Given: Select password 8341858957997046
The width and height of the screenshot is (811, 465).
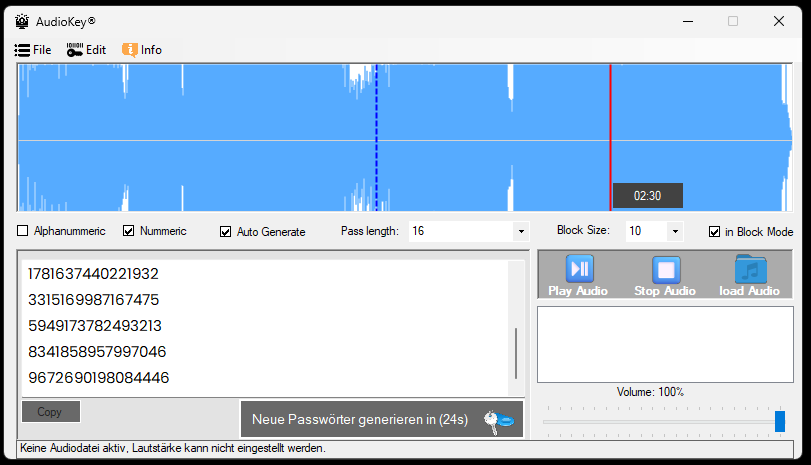Looking at the screenshot, I should 97,352.
